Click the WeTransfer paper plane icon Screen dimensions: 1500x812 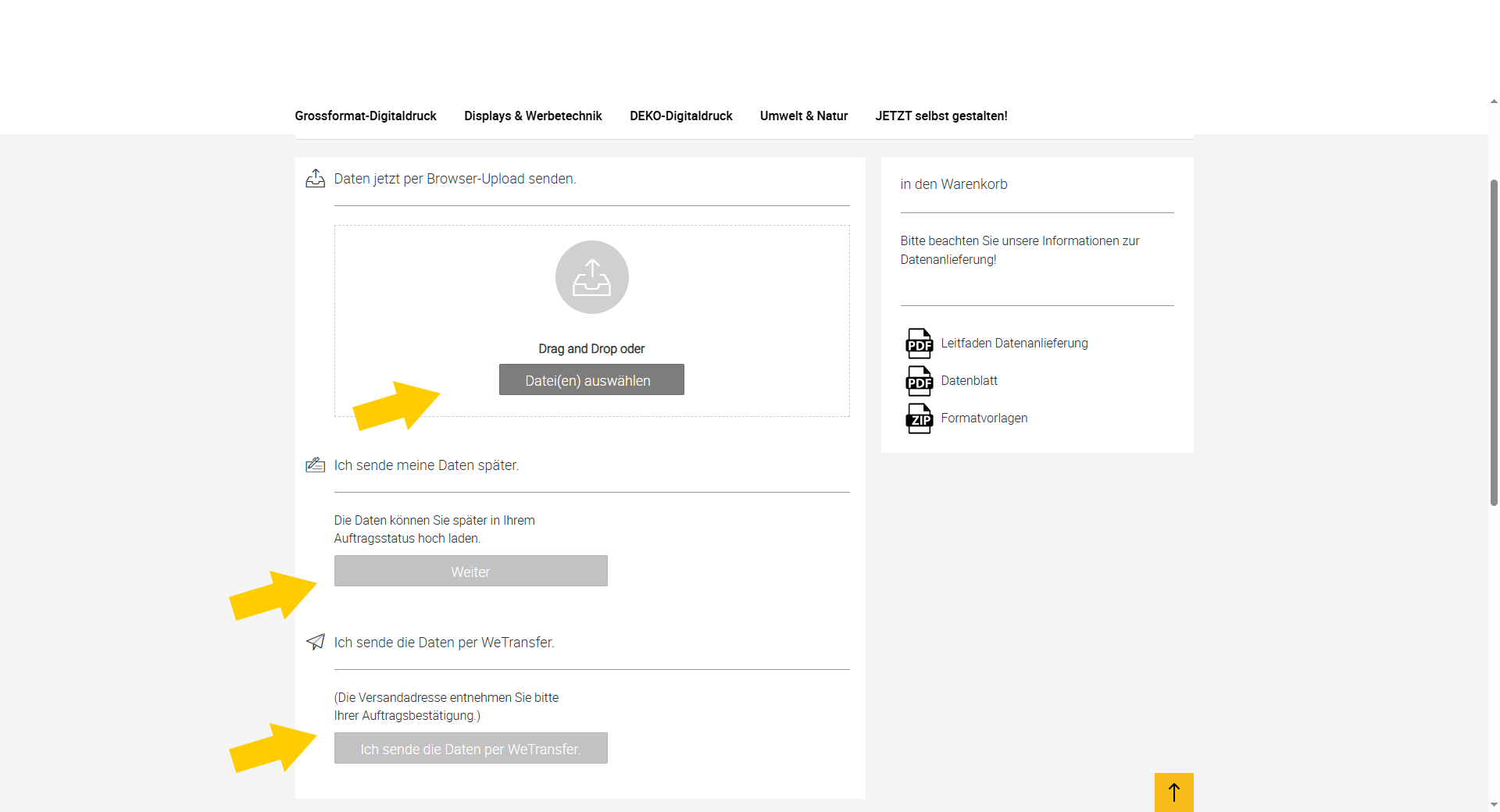tap(315, 642)
